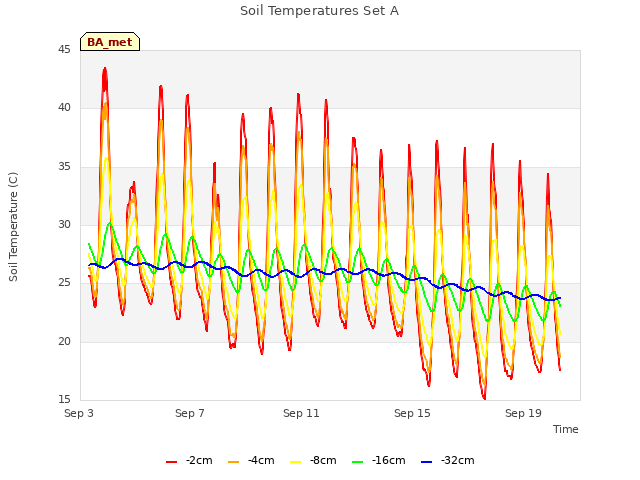Click the yellow -8cm legend color marker
This screenshot has height=480, width=640.
[296, 462]
